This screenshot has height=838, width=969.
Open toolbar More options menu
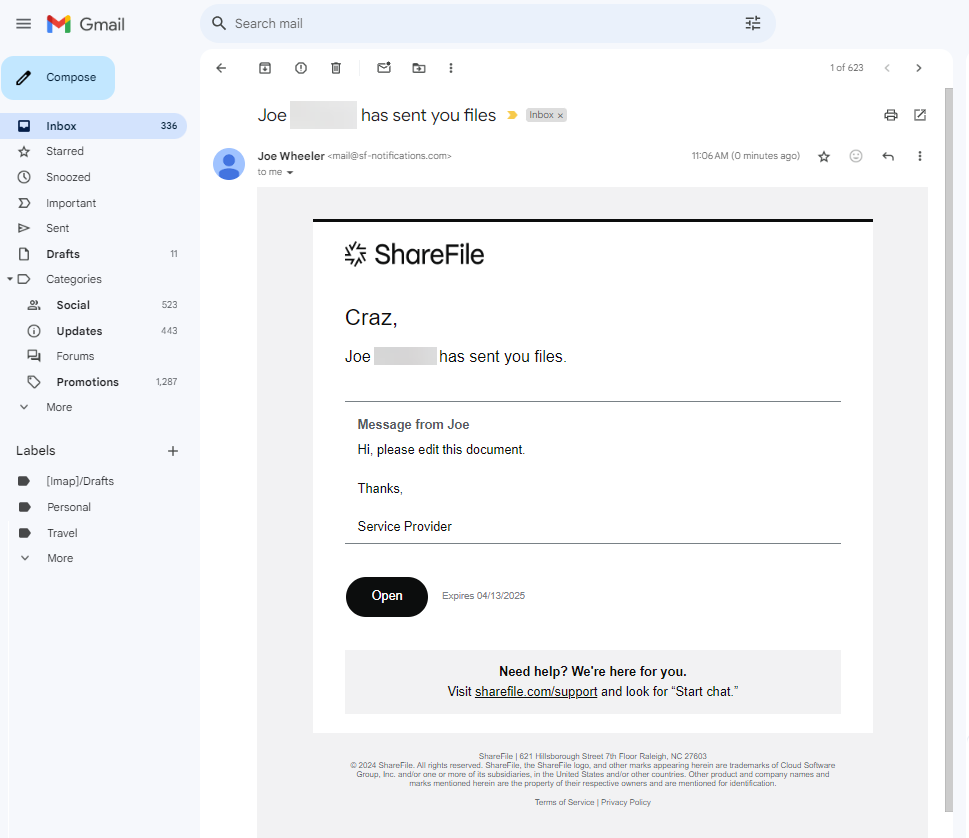click(x=451, y=68)
